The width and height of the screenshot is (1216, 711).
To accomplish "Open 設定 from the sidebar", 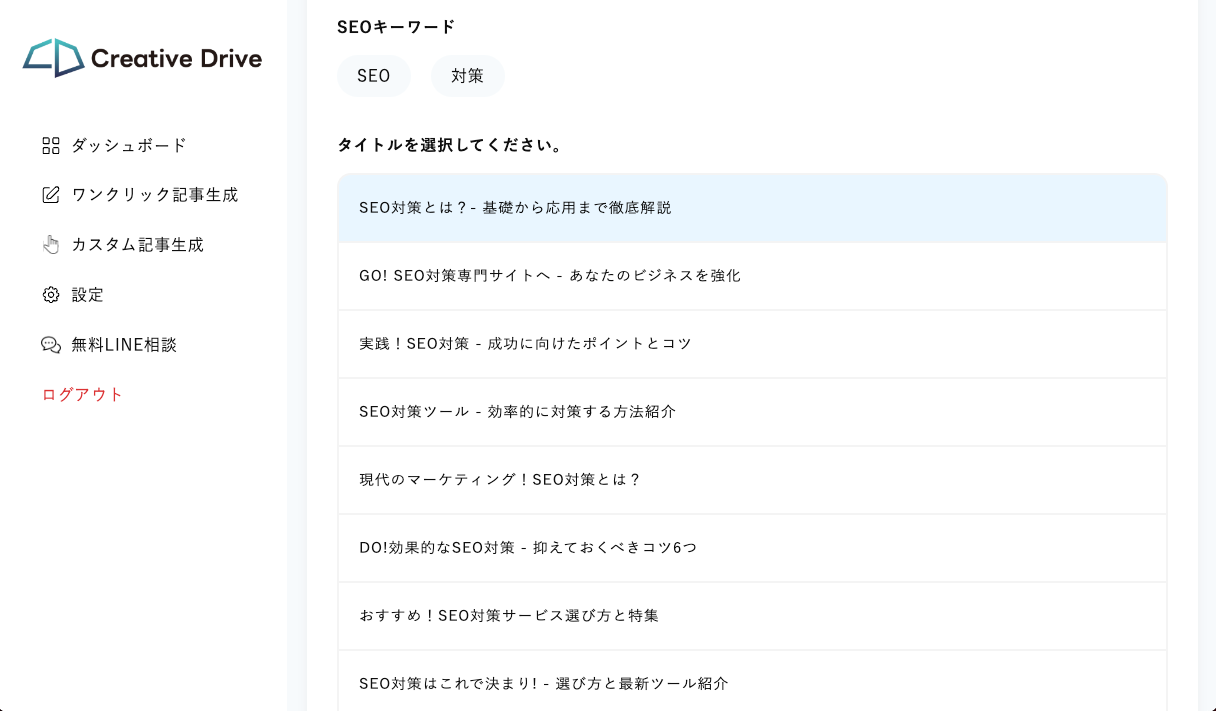I will [88, 295].
